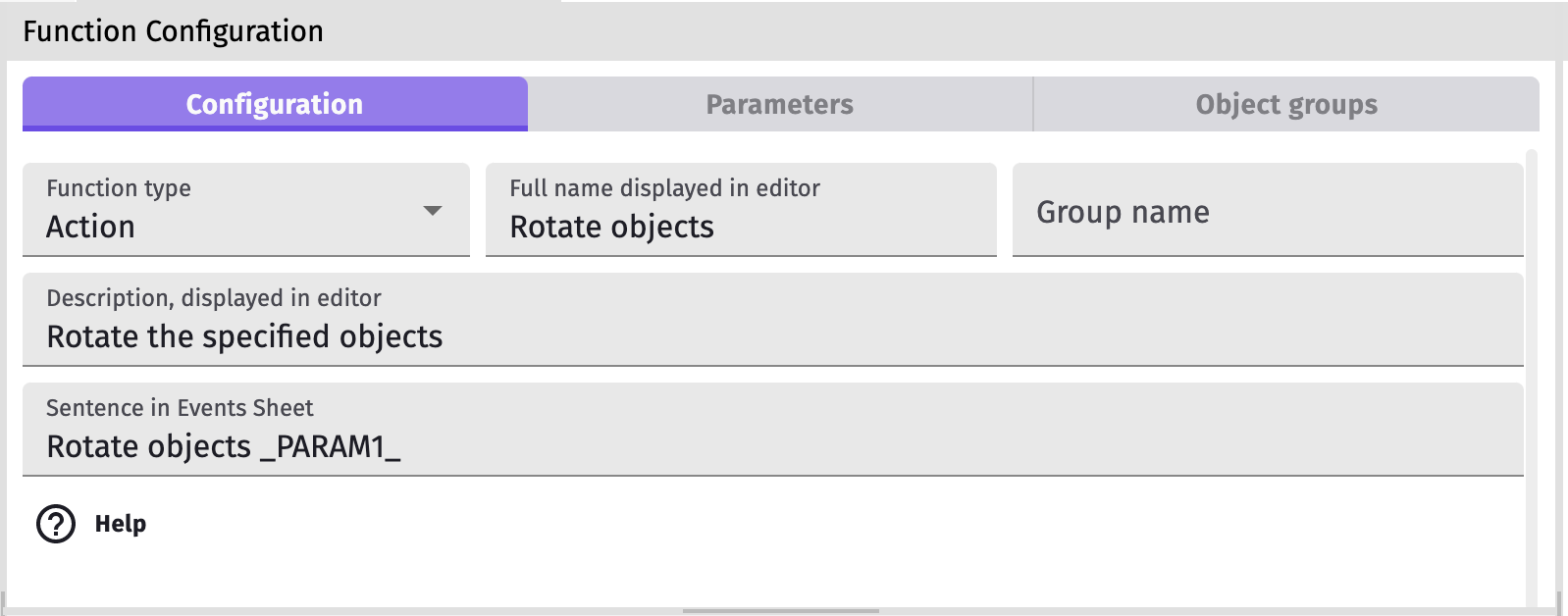Click the Help text link
The width and height of the screenshot is (1568, 616).
tap(121, 524)
